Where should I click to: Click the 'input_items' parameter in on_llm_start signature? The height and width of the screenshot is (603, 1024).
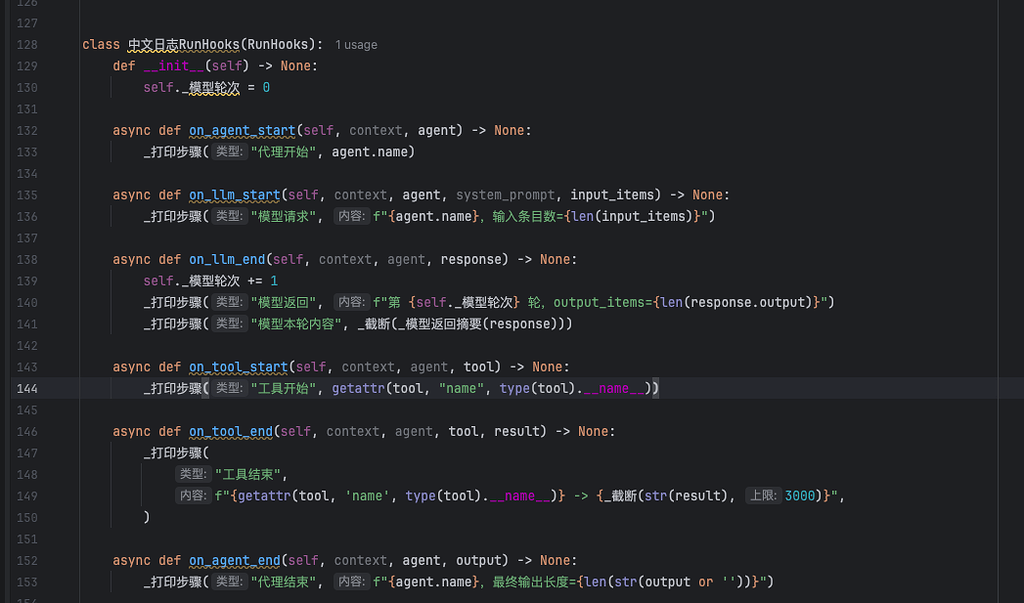pyautogui.click(x=612, y=195)
